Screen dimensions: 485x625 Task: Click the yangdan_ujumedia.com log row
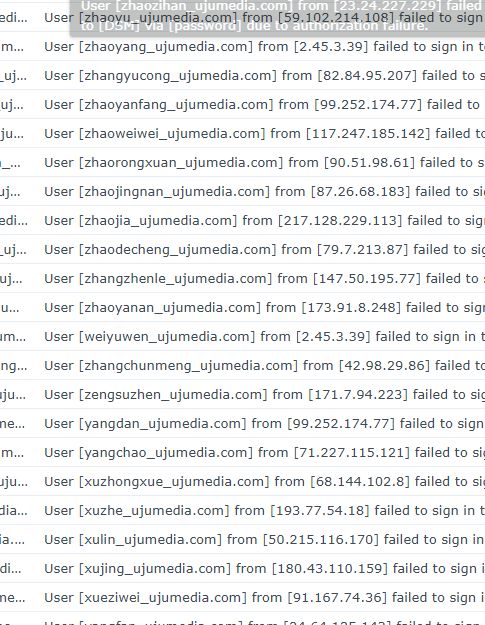[242, 424]
